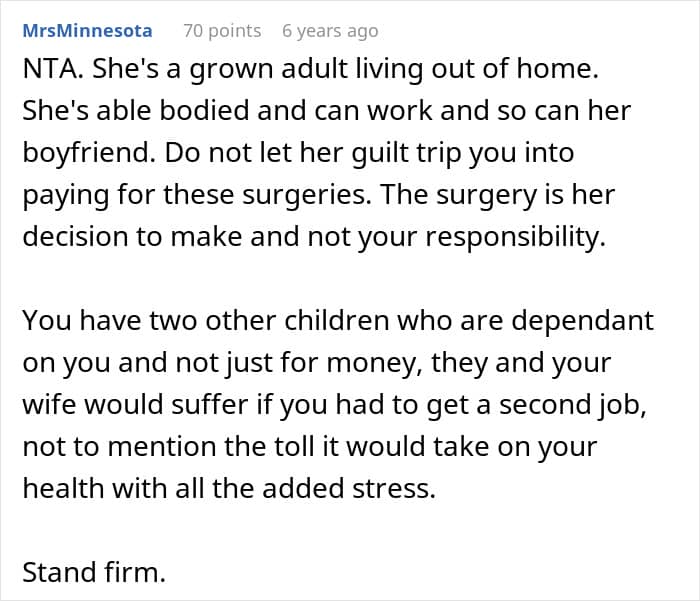Screen dimensions: 700x601
Task: Click the '6 years ago' timestamp
Action: click(x=330, y=31)
